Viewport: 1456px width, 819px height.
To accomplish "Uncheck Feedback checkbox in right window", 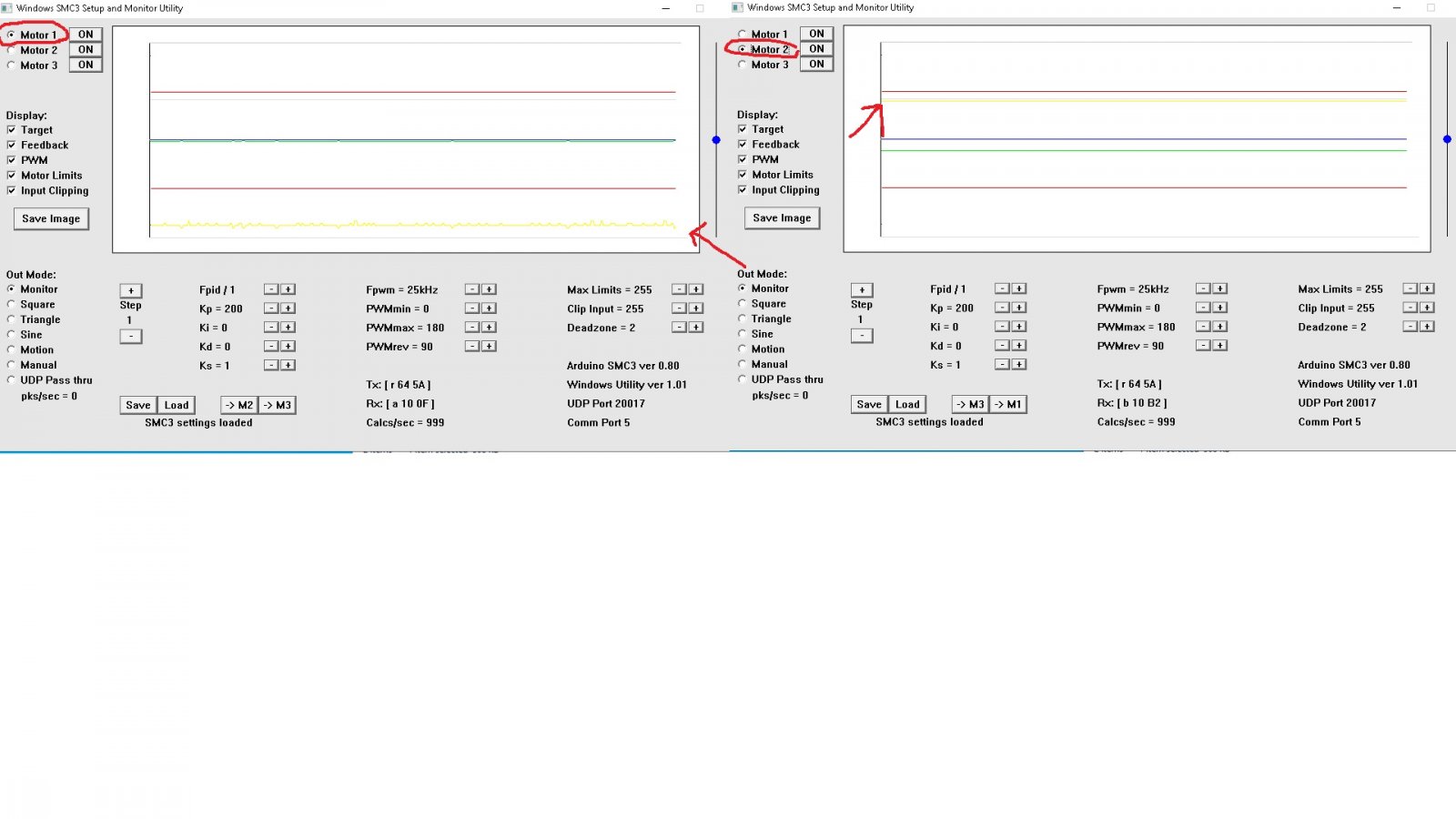I will click(743, 145).
